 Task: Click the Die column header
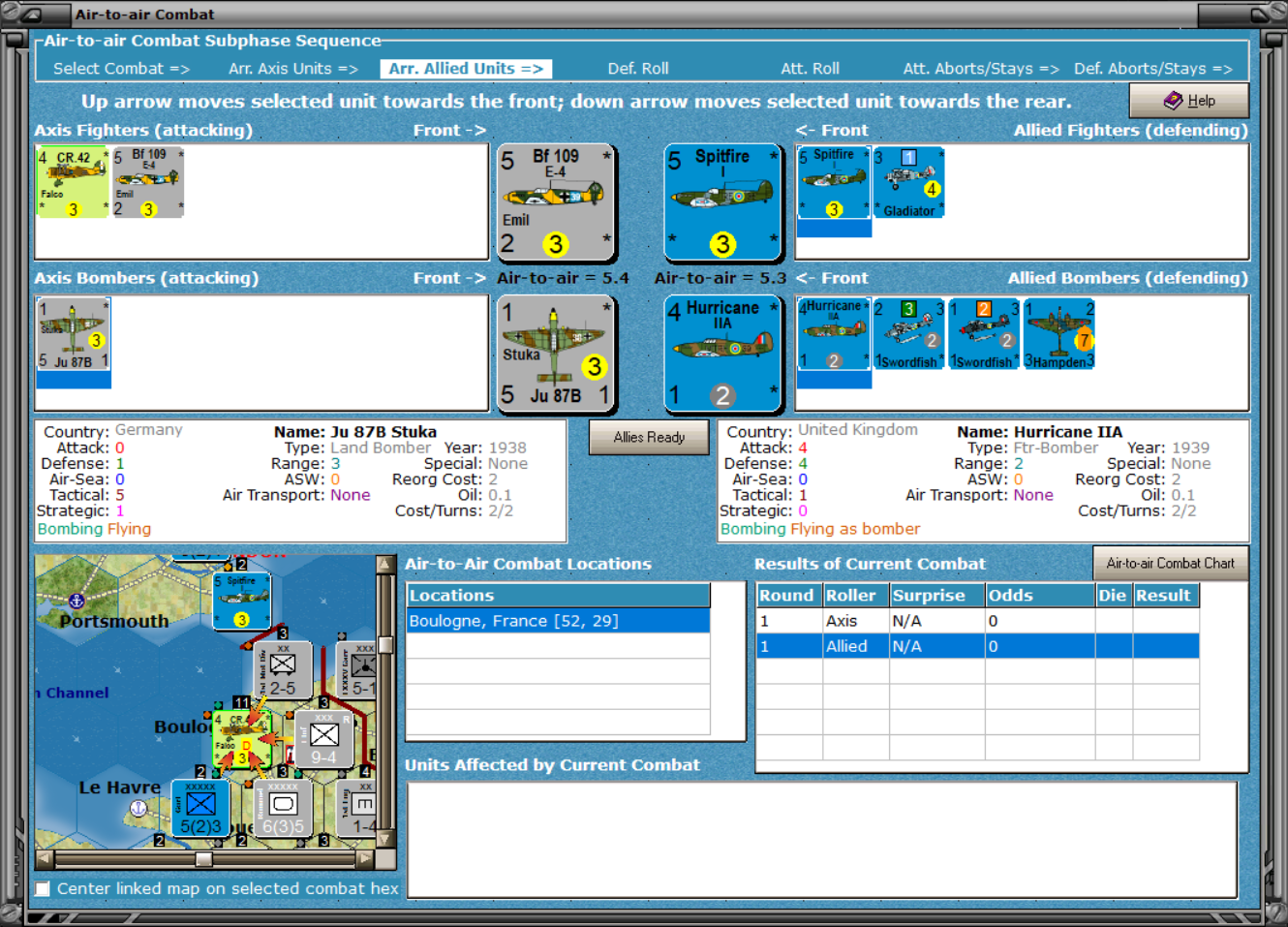1113,595
